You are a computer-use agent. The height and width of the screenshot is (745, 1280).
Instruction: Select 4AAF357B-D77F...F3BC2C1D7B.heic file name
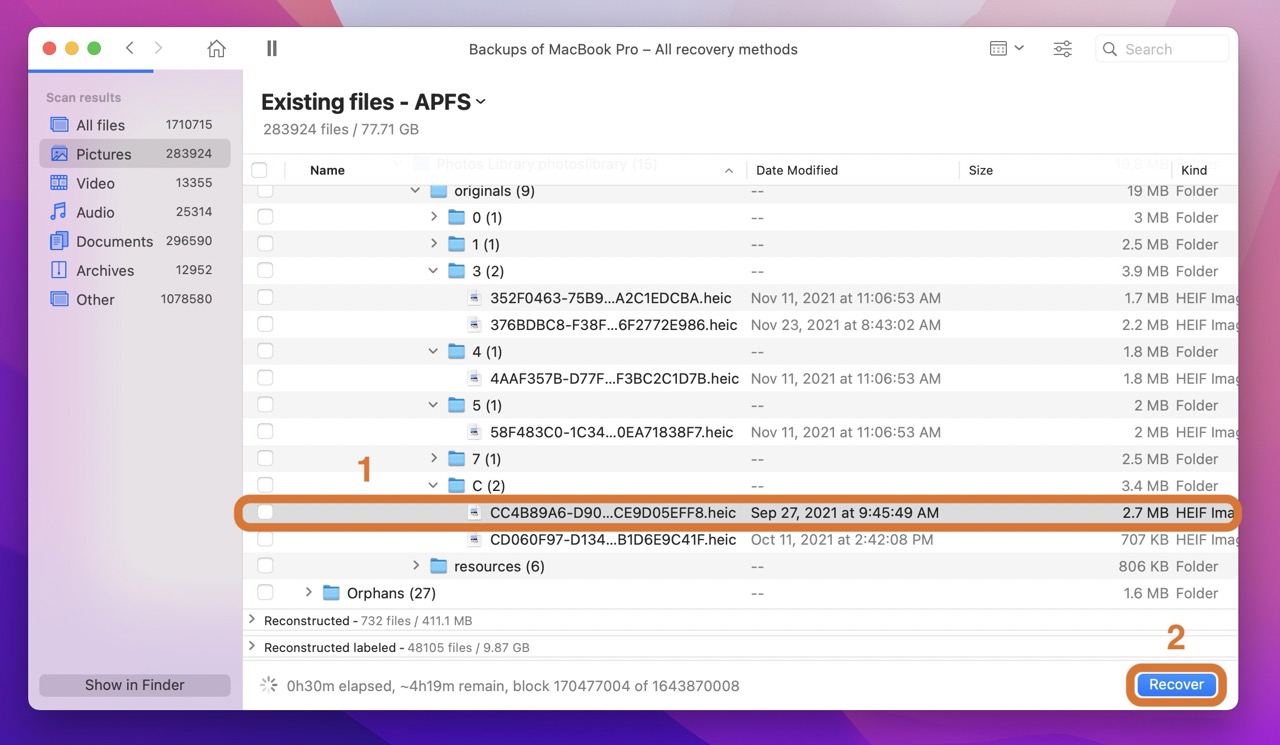click(x=614, y=378)
